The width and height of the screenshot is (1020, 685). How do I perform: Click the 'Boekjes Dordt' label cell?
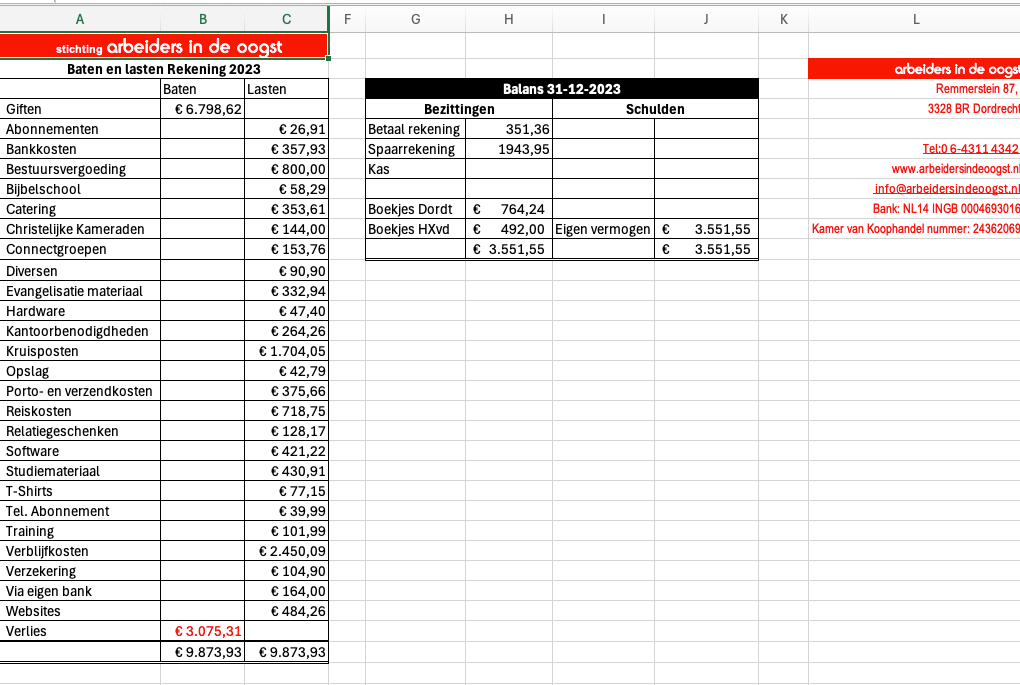(x=416, y=209)
